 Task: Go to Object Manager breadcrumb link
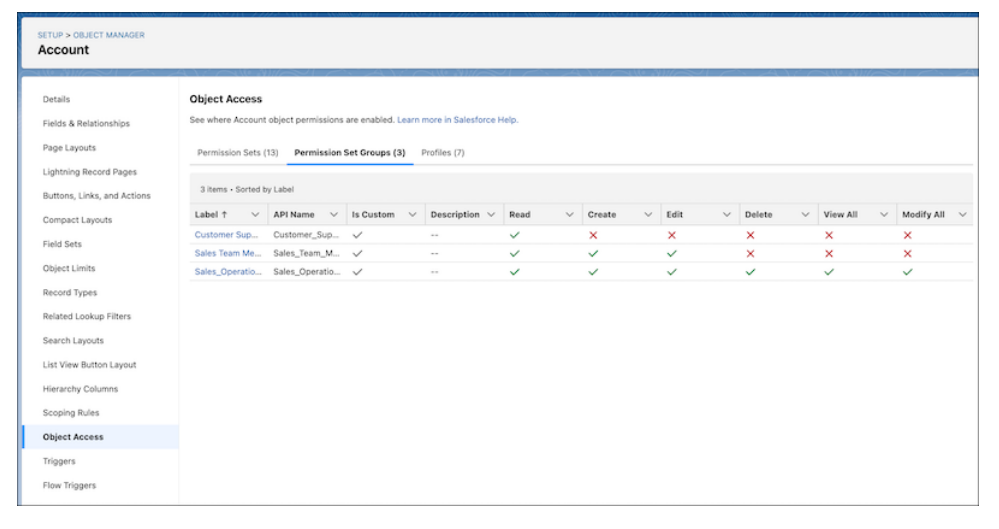tap(109, 35)
